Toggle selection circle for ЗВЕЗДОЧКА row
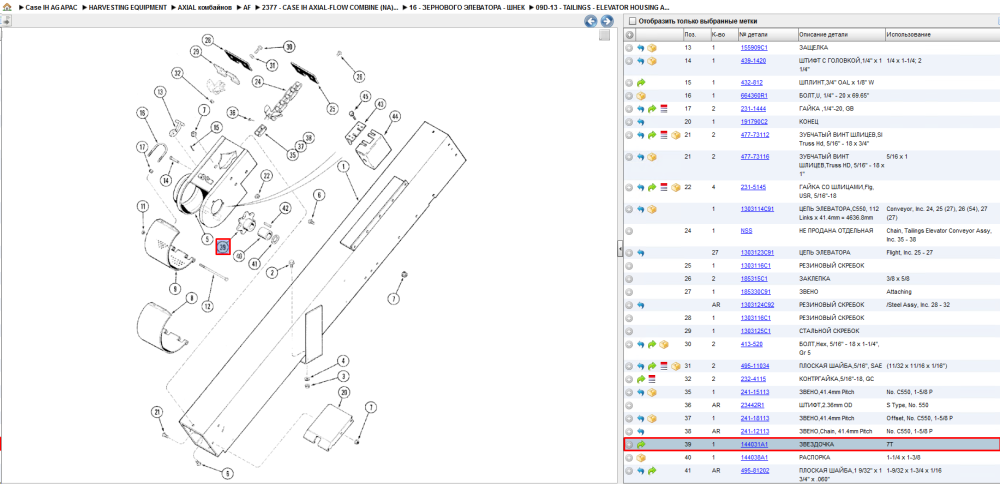 coord(629,444)
